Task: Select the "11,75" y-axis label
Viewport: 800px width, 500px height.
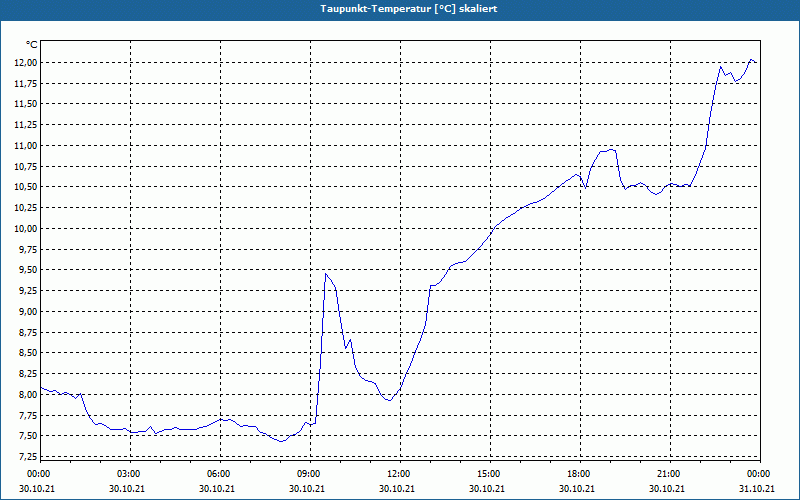Action: coord(27,83)
